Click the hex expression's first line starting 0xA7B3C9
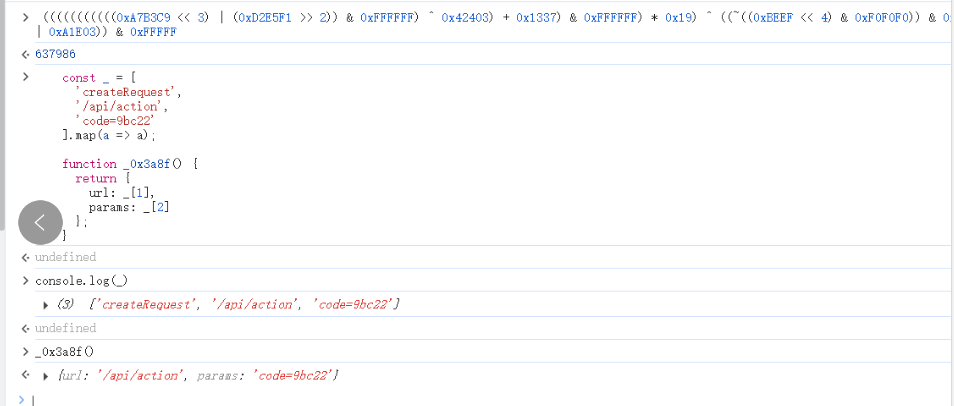 click(496, 18)
